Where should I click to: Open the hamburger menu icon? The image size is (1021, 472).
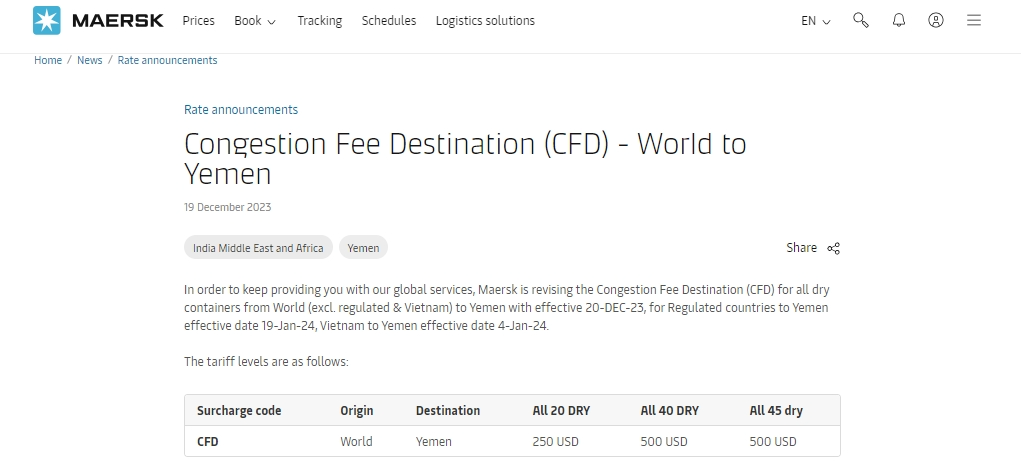coord(974,20)
